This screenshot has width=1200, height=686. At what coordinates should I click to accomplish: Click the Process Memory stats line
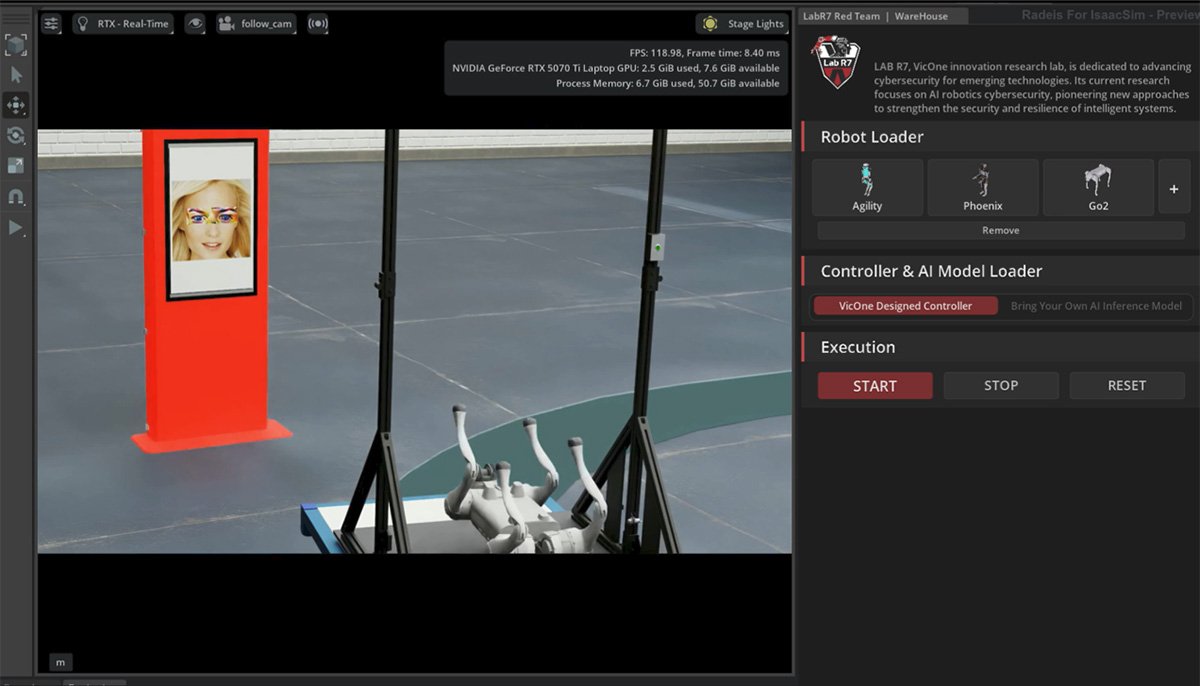pos(668,83)
